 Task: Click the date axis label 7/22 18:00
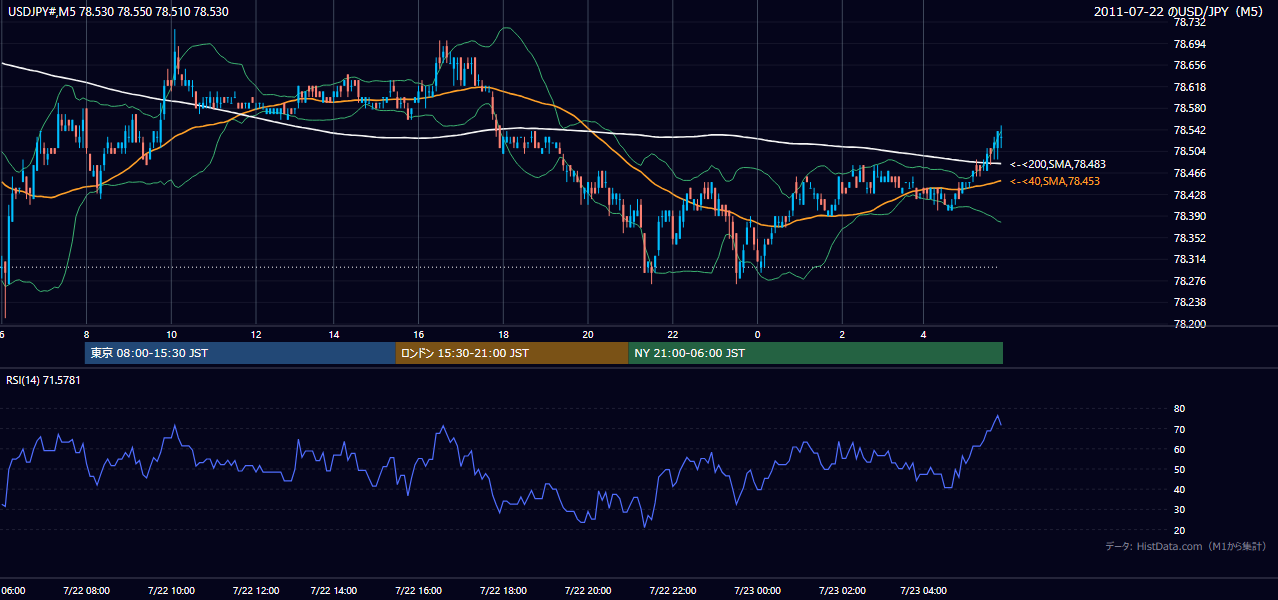pos(502,590)
